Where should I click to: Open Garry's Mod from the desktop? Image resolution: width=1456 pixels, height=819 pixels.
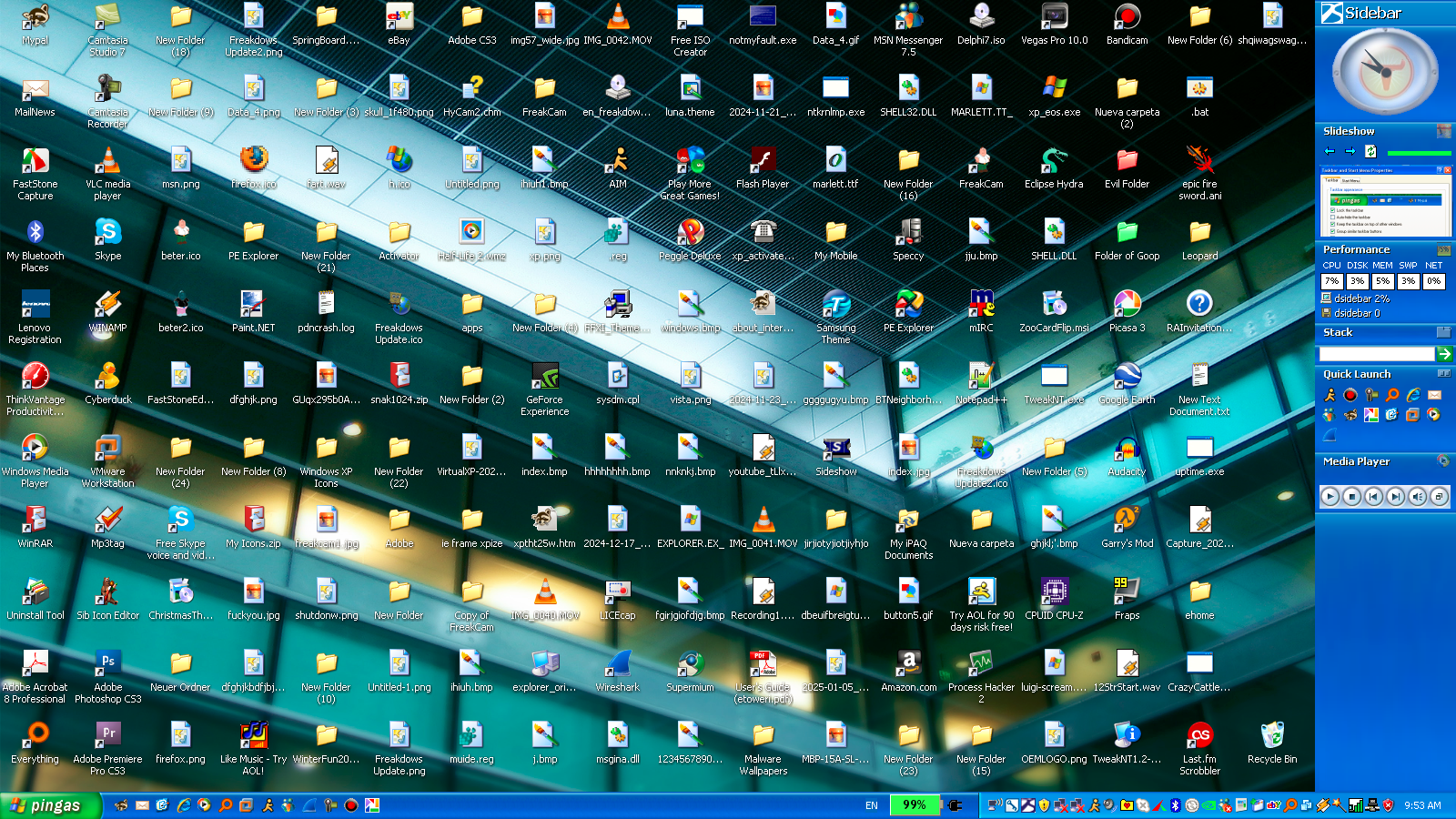point(1127,528)
